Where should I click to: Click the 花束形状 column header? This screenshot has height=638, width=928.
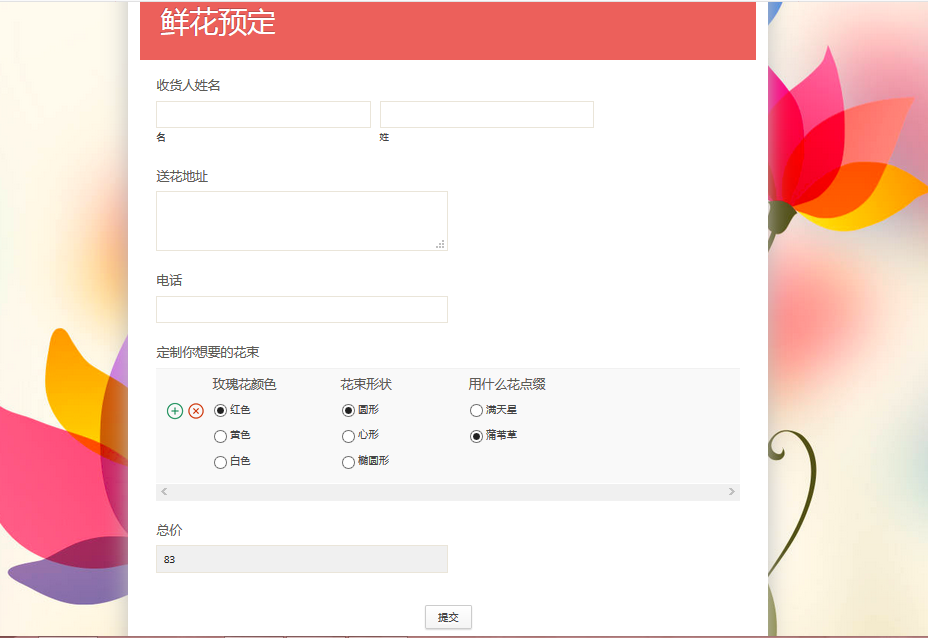pyautogui.click(x=366, y=384)
